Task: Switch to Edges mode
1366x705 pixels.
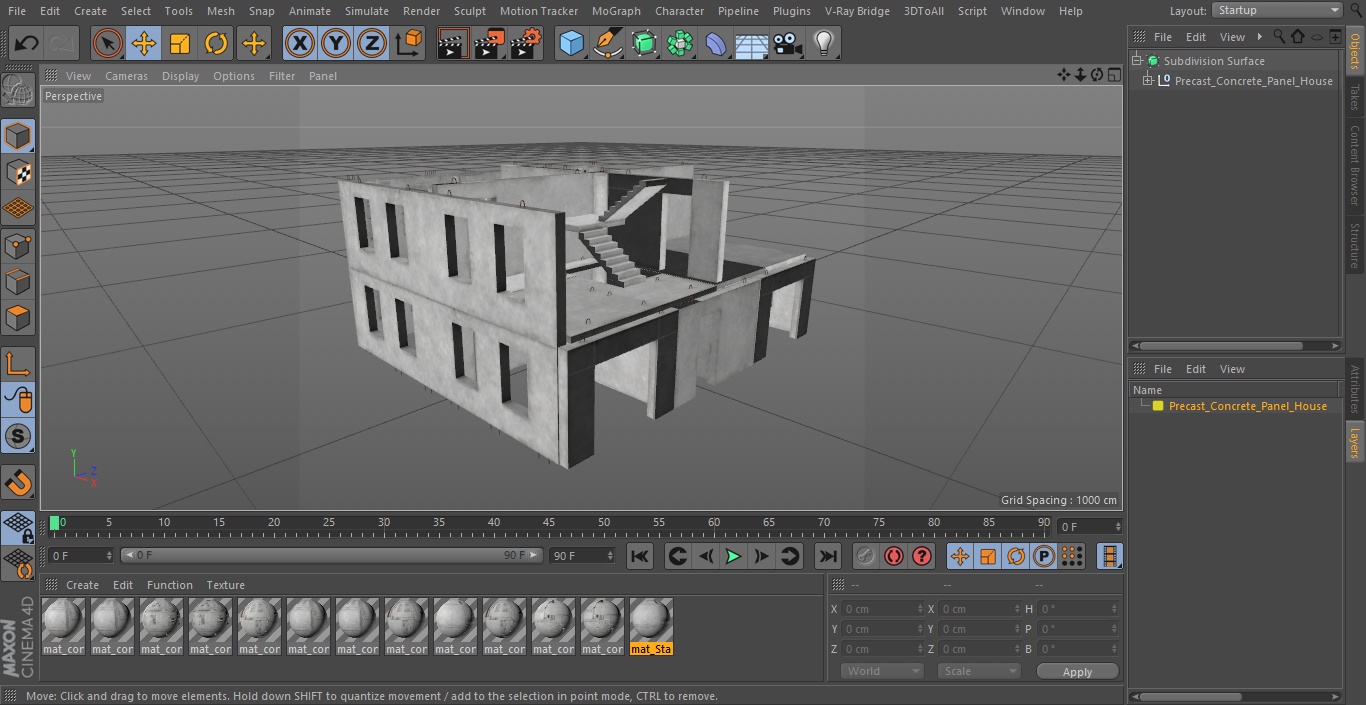Action: pyautogui.click(x=18, y=281)
